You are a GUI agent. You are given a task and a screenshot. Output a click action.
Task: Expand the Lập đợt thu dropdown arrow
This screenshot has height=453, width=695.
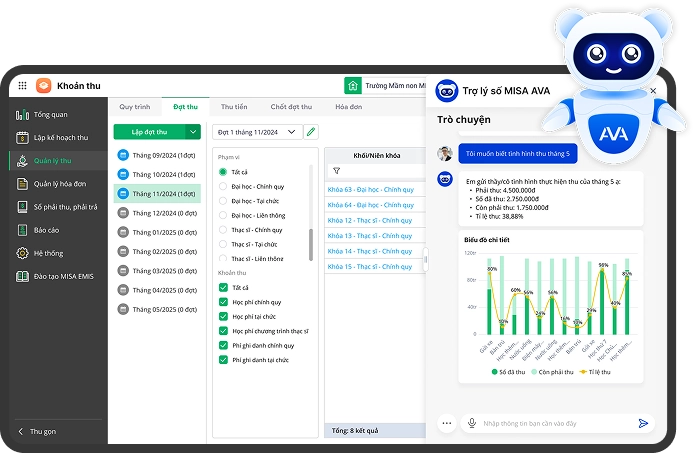click(193, 131)
